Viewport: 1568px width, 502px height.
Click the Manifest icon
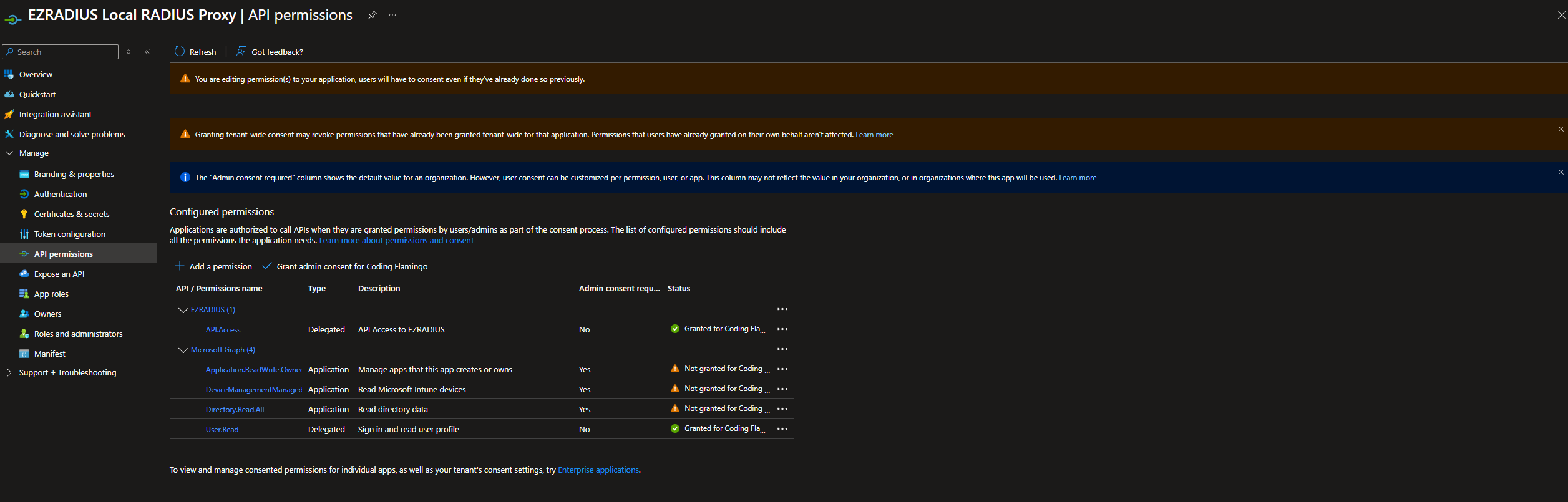(x=24, y=354)
